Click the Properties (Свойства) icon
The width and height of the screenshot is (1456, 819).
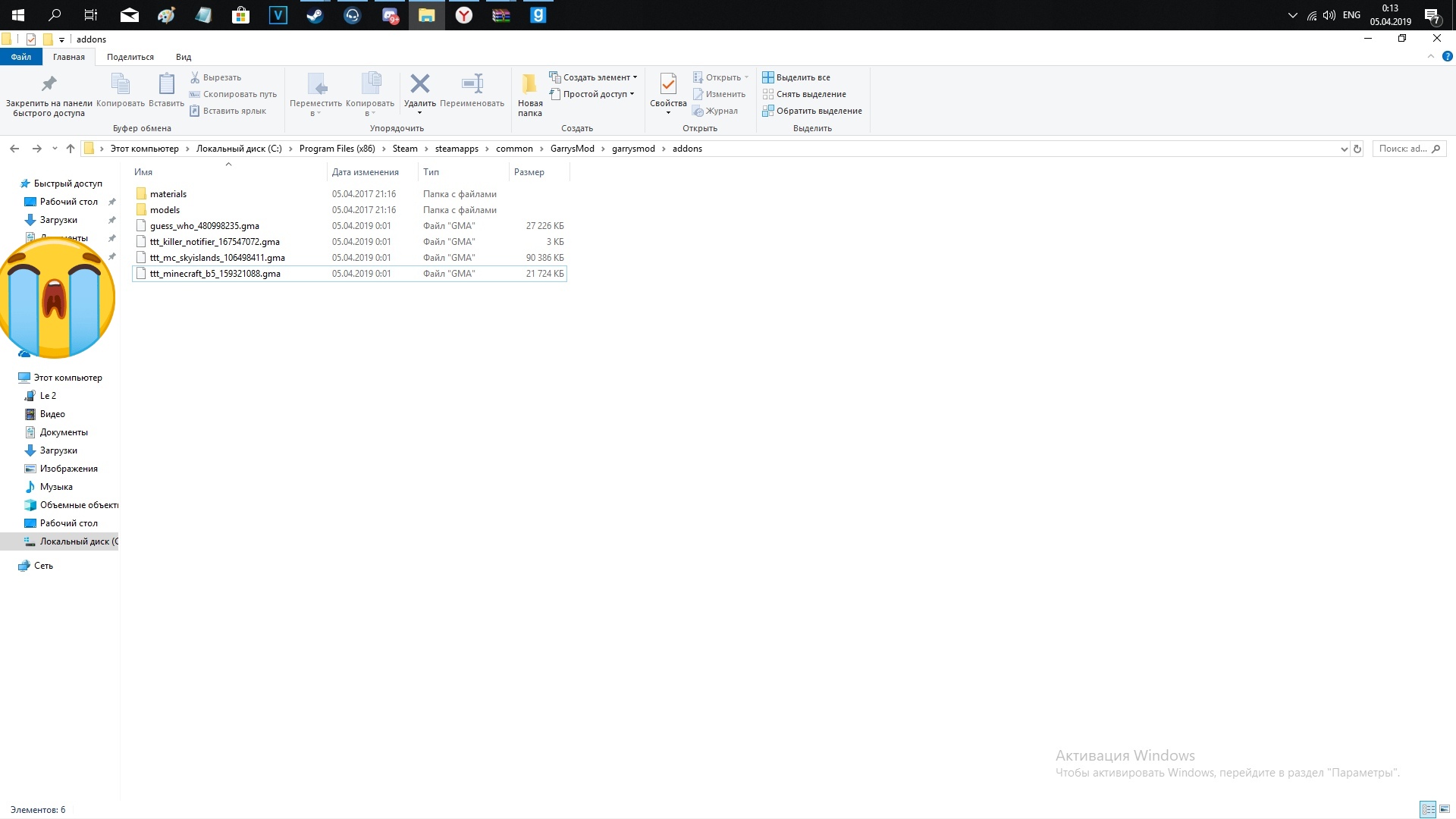click(668, 83)
